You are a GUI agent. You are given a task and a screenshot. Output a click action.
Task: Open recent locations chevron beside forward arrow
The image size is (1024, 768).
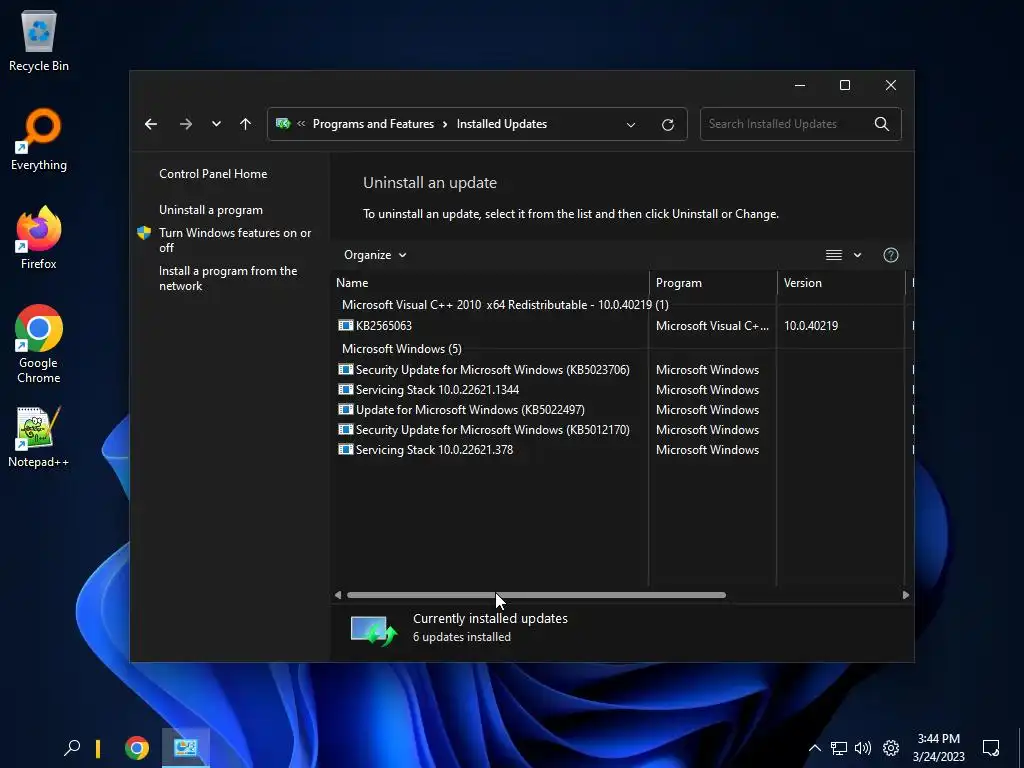[x=216, y=124]
